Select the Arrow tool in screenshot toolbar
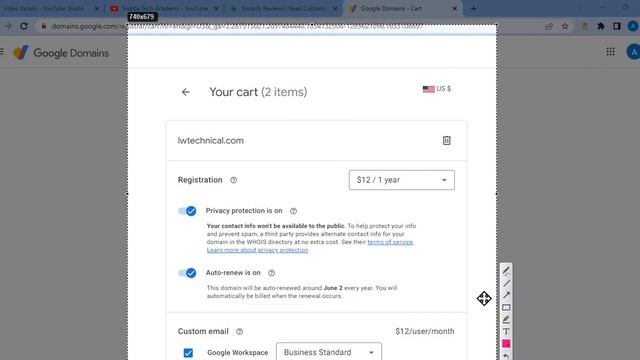The width and height of the screenshot is (640, 360). coord(506,295)
